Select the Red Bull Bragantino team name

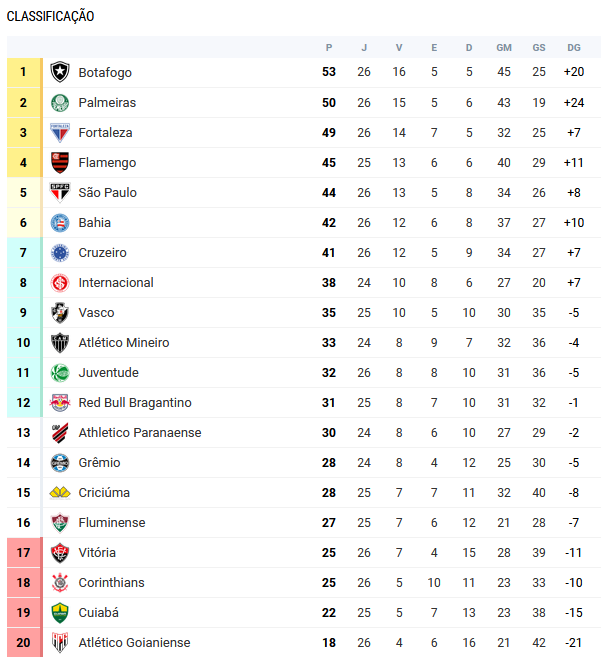(135, 402)
